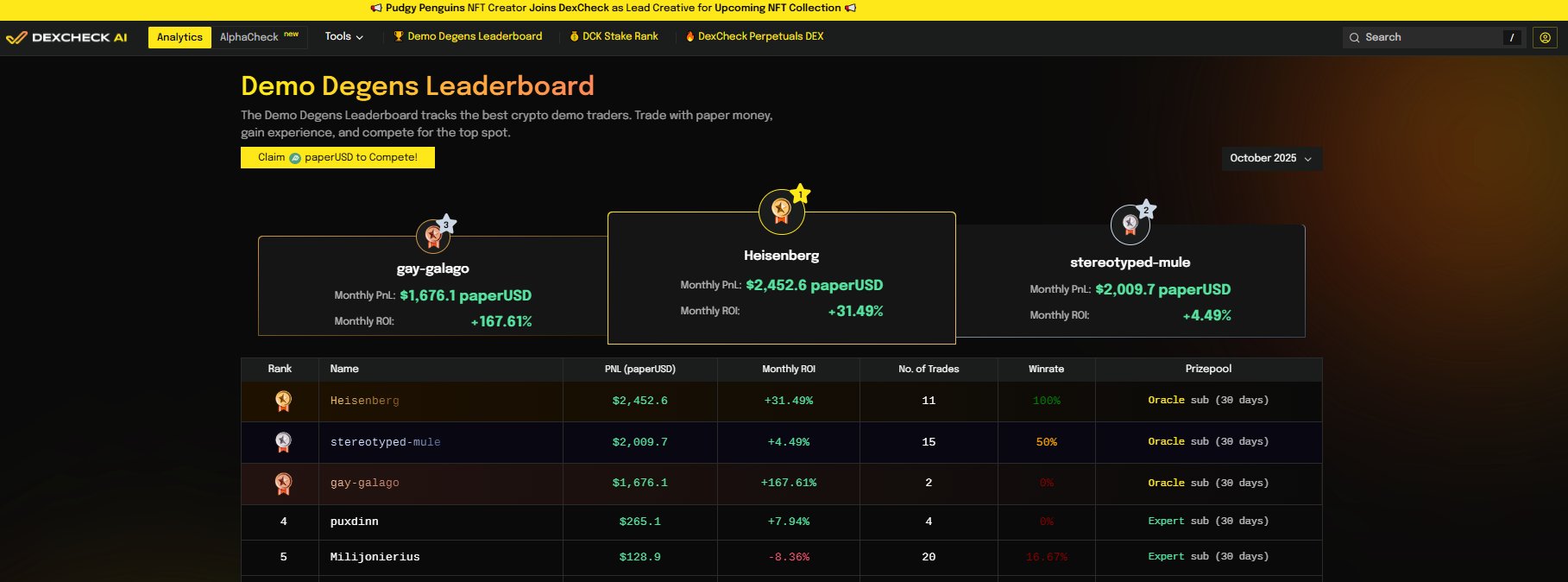Click the silver medal in stereotyped-mule's table row
The image size is (1568, 582).
[x=283, y=442]
